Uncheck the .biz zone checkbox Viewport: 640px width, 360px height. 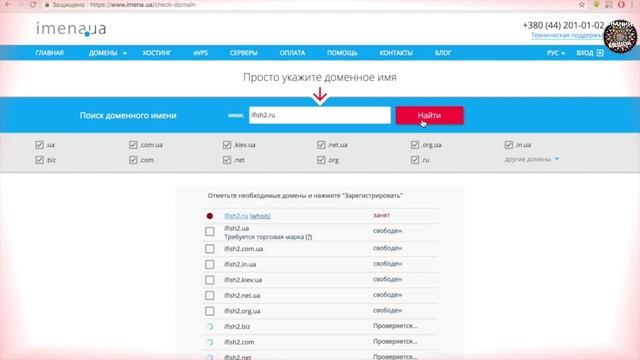(x=39, y=160)
